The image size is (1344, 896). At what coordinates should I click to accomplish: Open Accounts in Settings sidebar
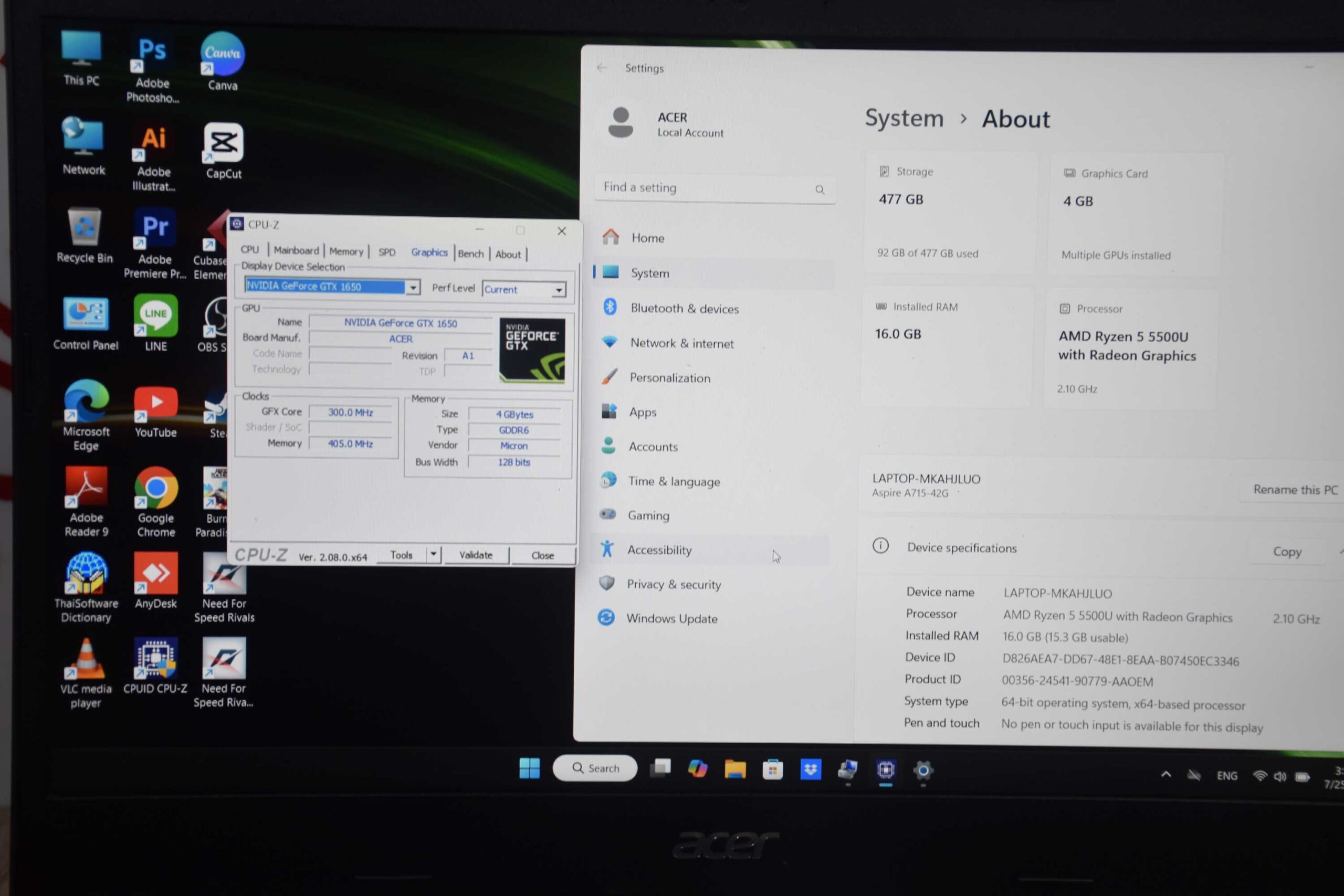pyautogui.click(x=711, y=446)
